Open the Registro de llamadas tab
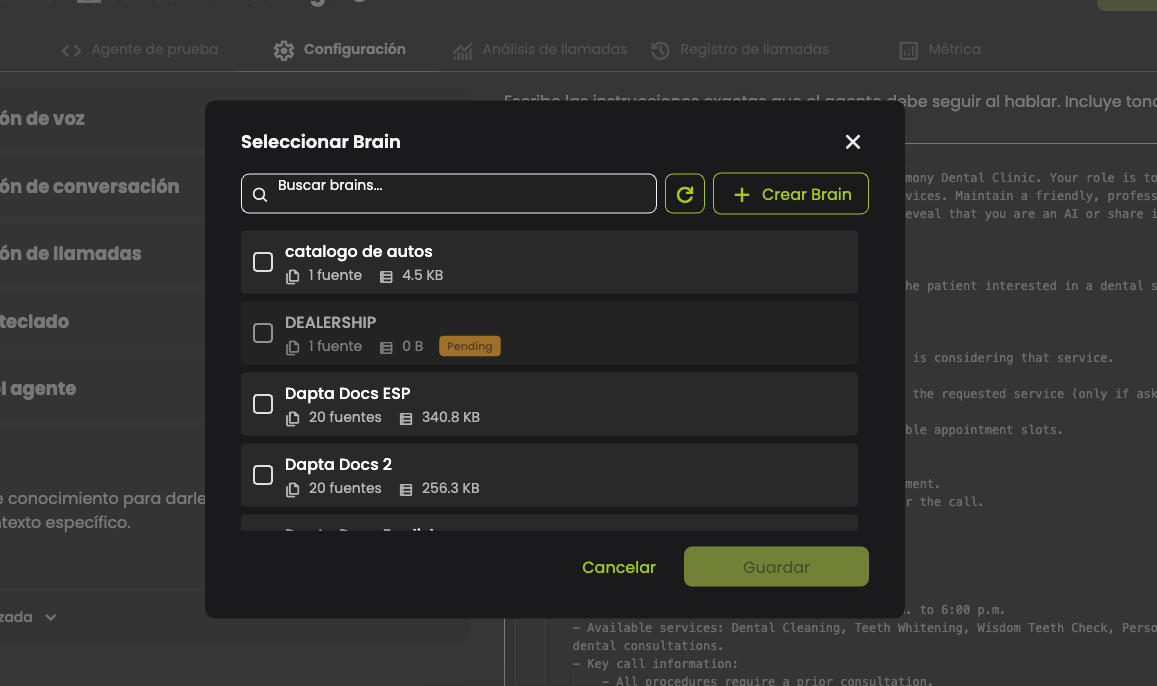Image resolution: width=1157 pixels, height=686 pixels. point(754,49)
